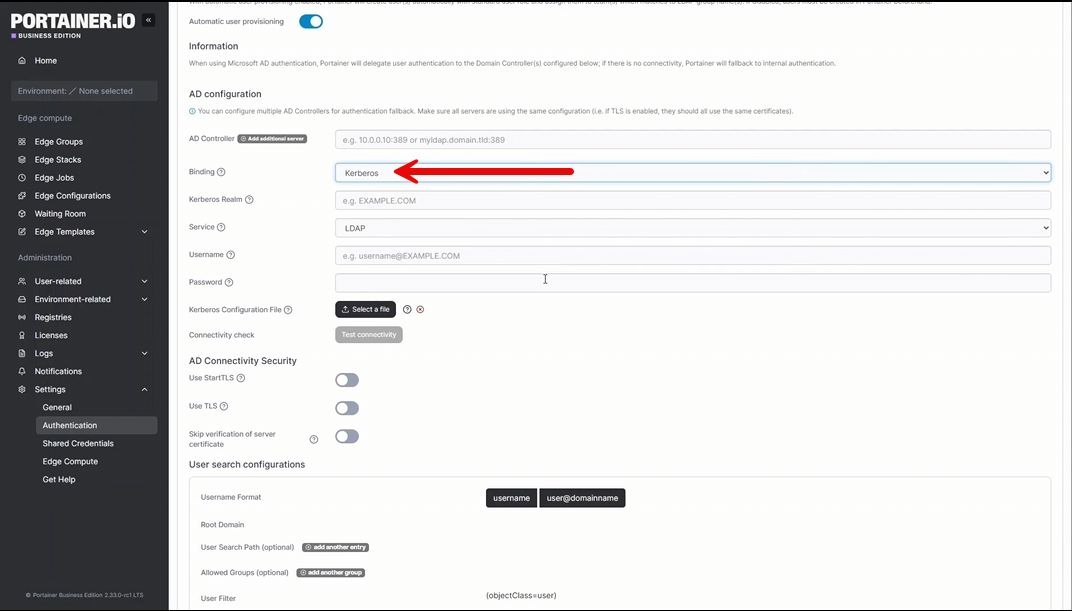Enable the Use TLS toggle
1072x611 pixels.
[x=347, y=408]
